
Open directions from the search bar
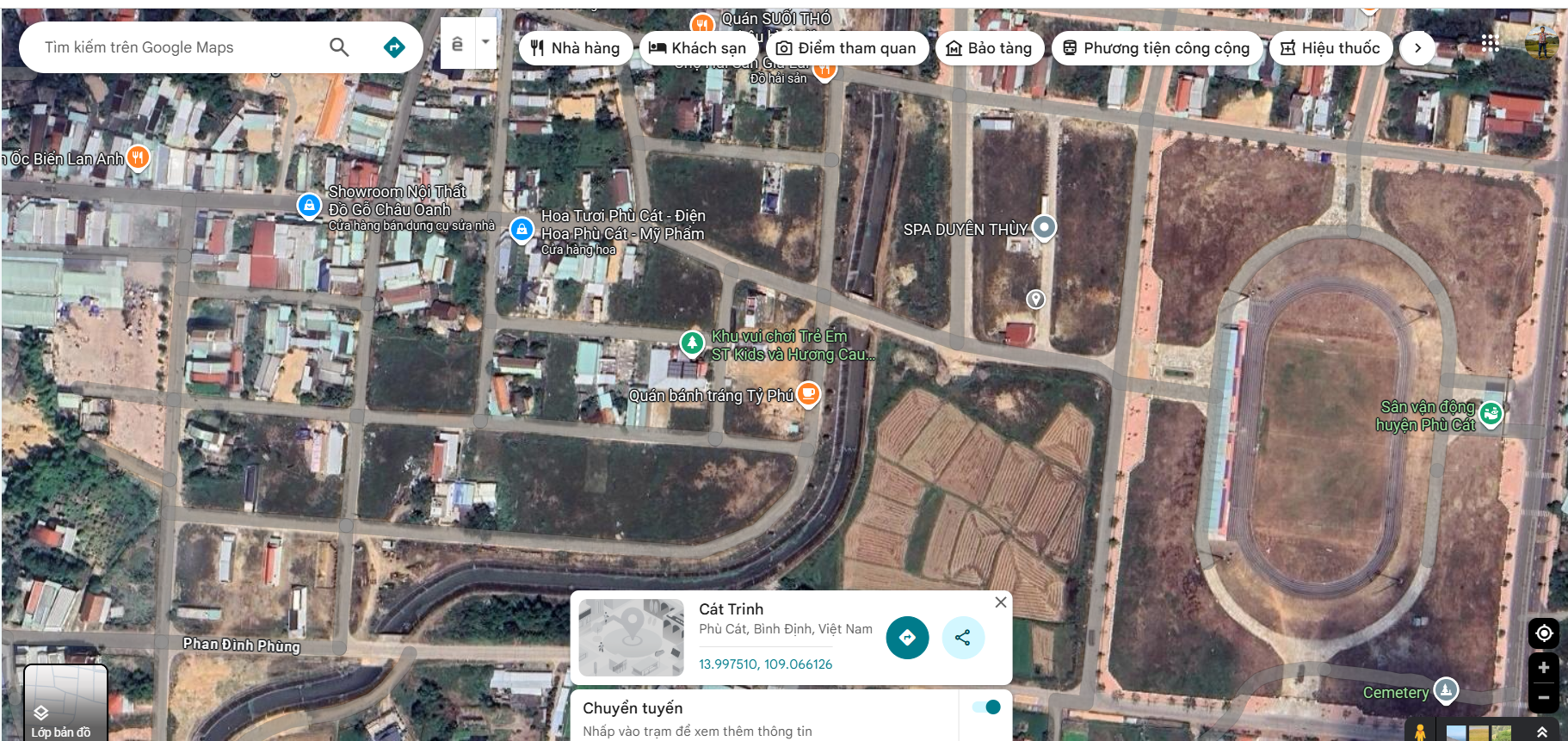(x=394, y=47)
